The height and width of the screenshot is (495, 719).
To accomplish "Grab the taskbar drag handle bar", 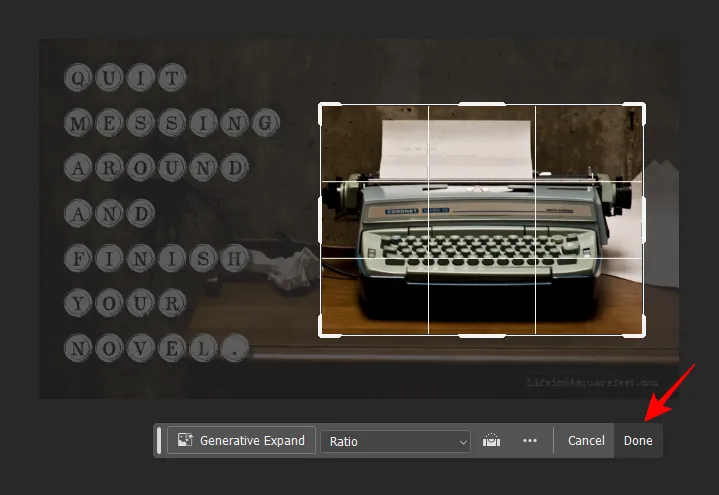I will [x=159, y=440].
